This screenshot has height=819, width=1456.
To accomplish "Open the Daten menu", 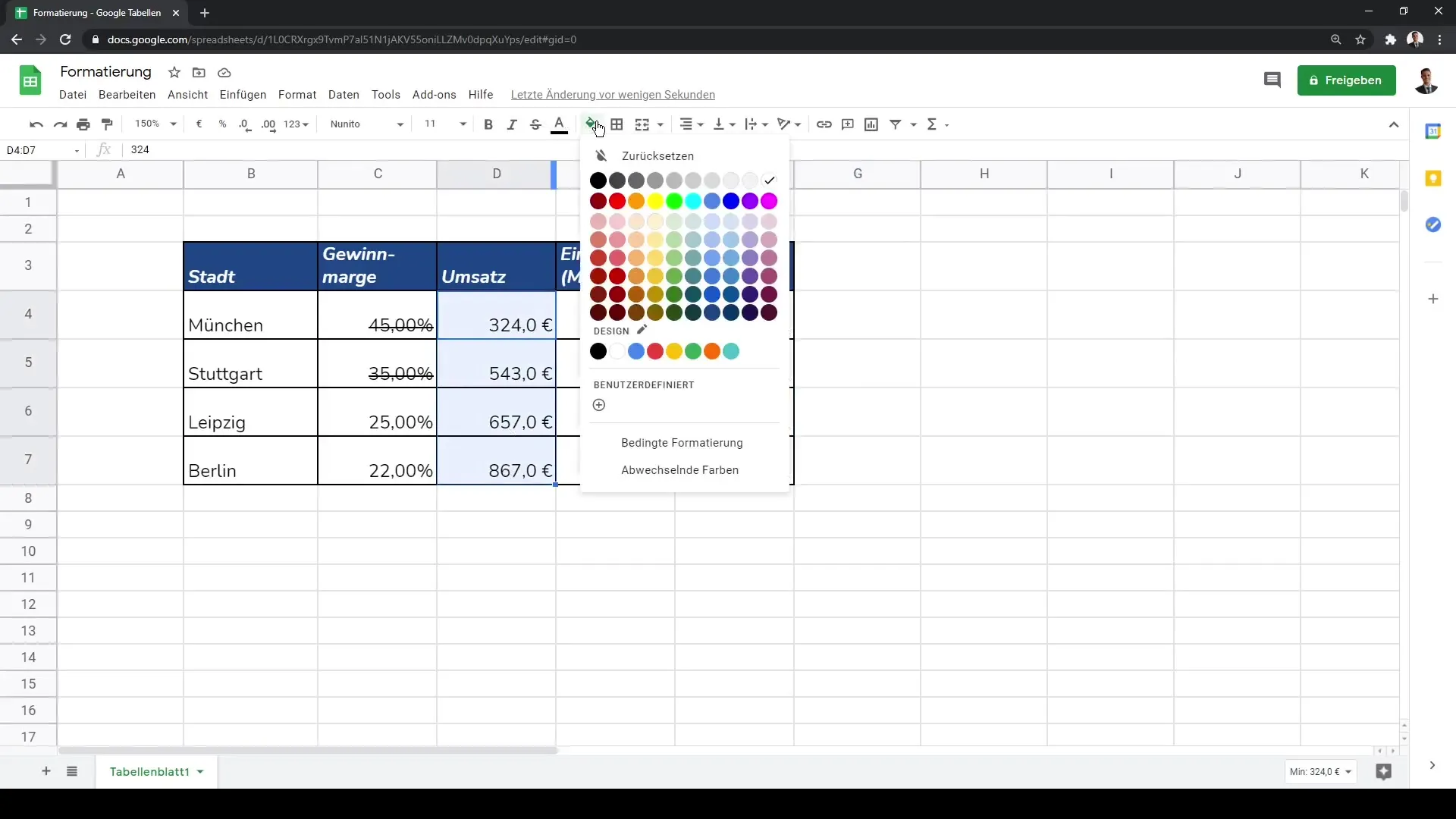I will click(x=344, y=95).
